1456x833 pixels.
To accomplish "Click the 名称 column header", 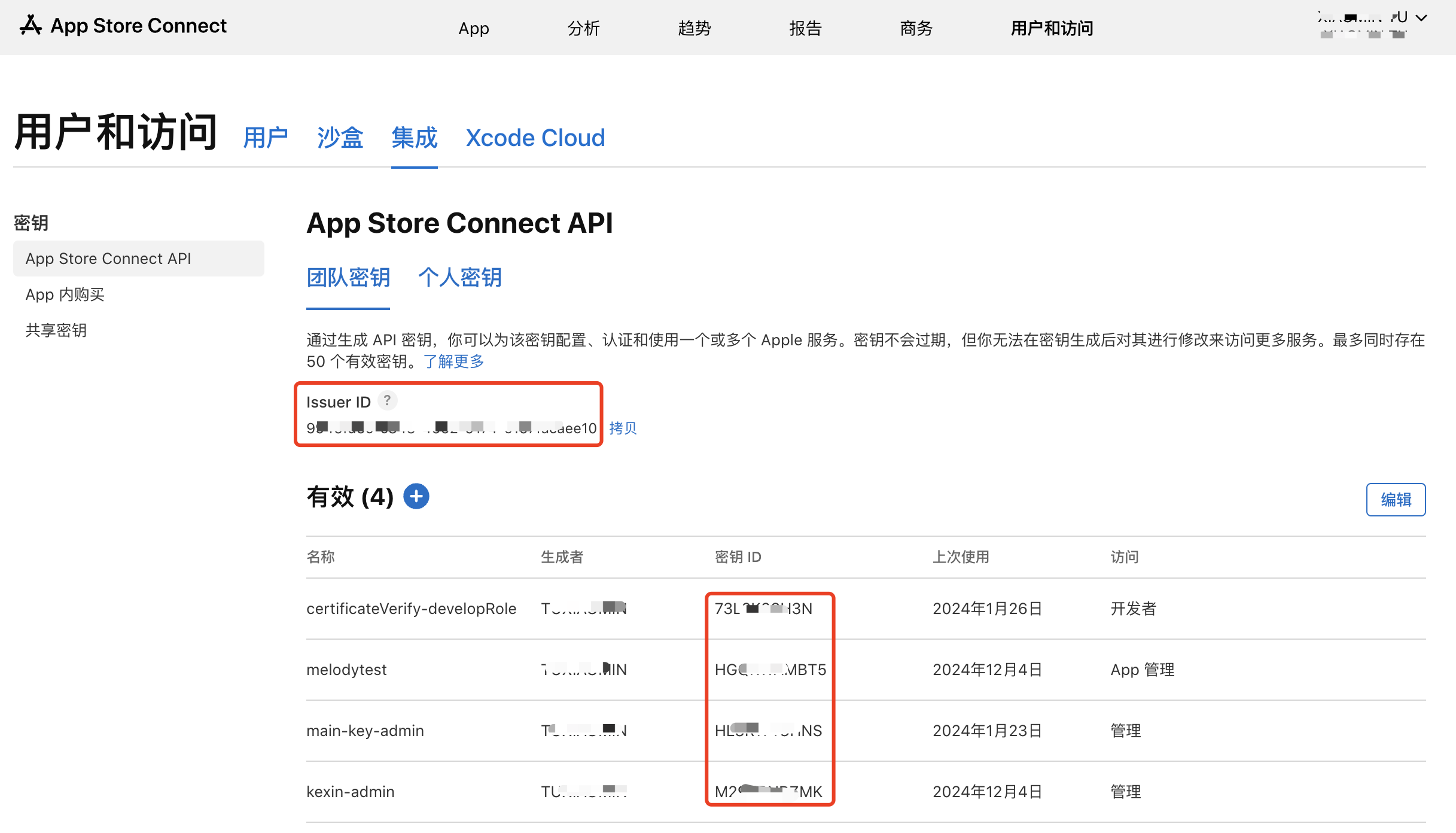I will point(321,557).
